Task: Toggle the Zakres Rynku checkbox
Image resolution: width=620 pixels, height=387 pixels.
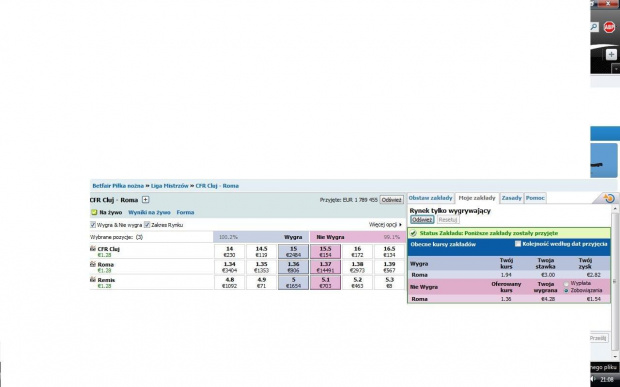Action: point(147,225)
